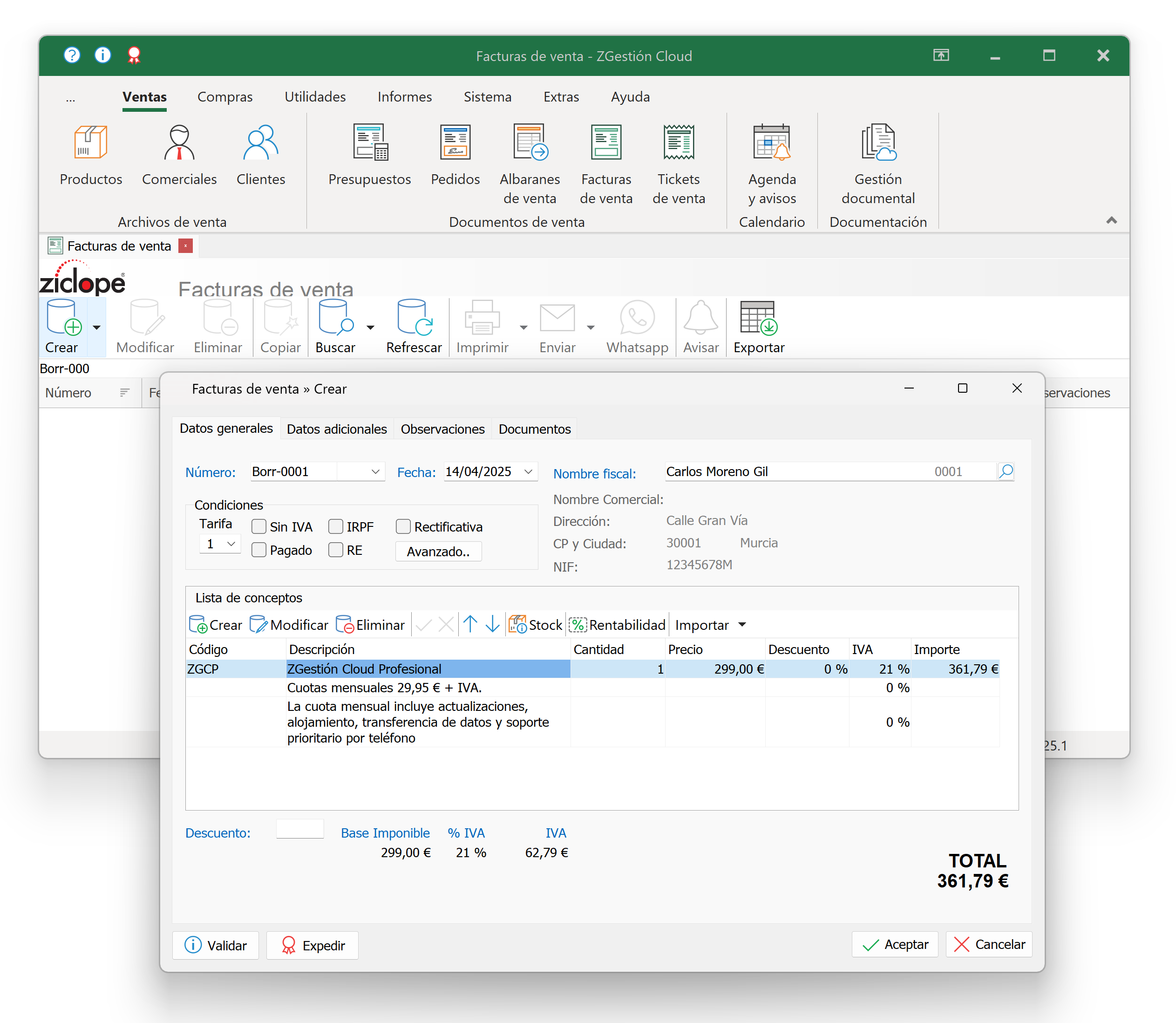Image resolution: width=1176 pixels, height=1023 pixels.
Task: Open Gestión documental
Action: click(877, 164)
